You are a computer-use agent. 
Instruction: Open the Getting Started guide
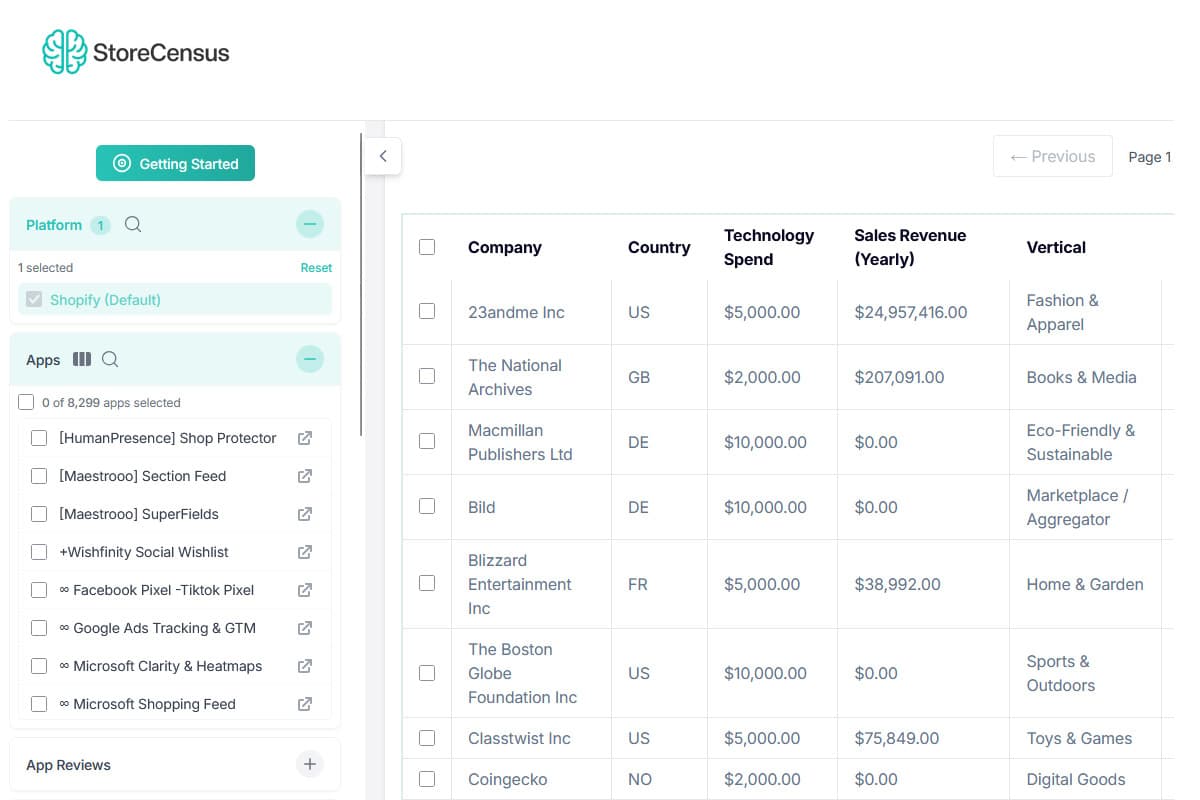click(175, 162)
